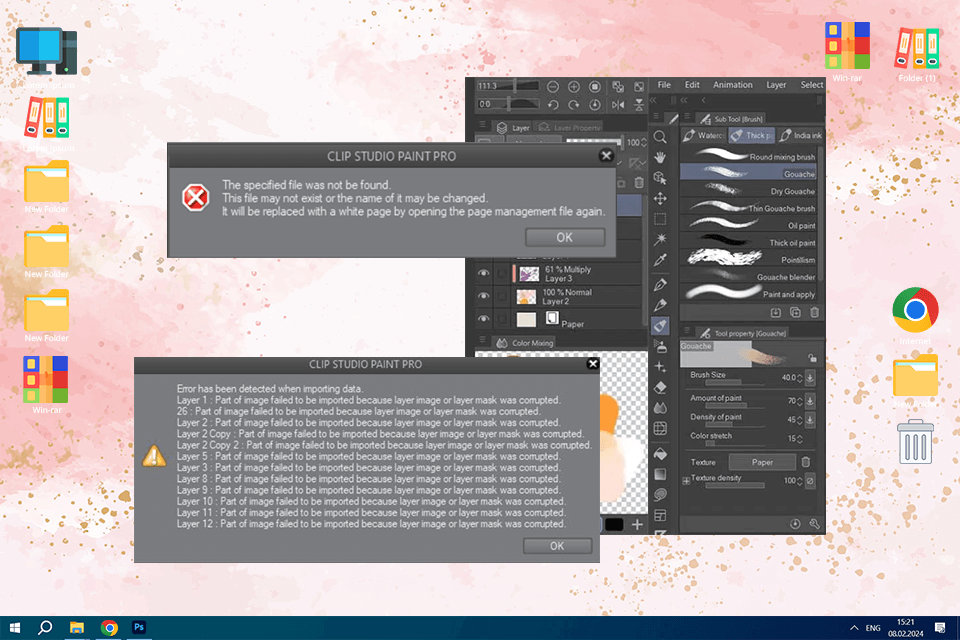Reset canvas rotation
960x640 pixels.
coord(594,105)
